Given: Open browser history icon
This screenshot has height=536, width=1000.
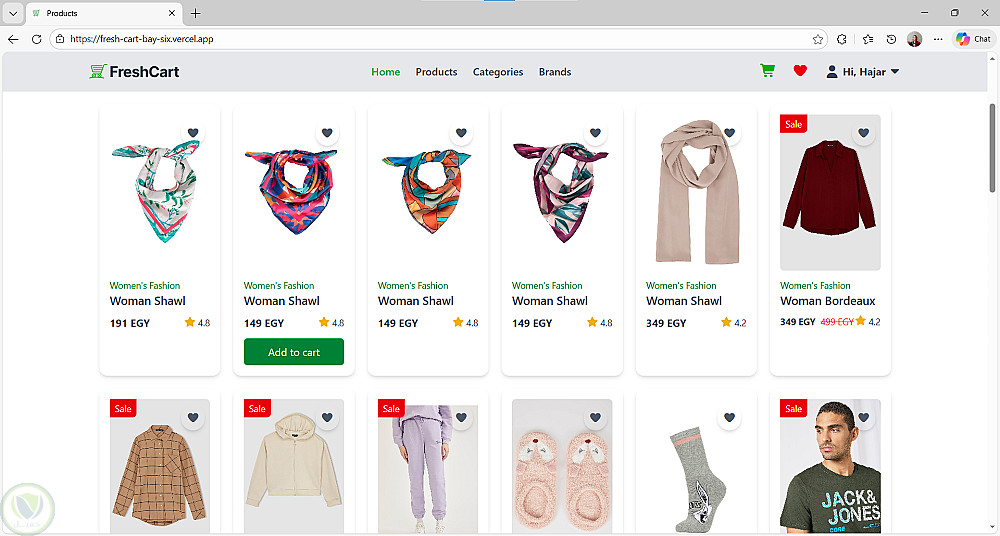Looking at the screenshot, I should click(891, 39).
